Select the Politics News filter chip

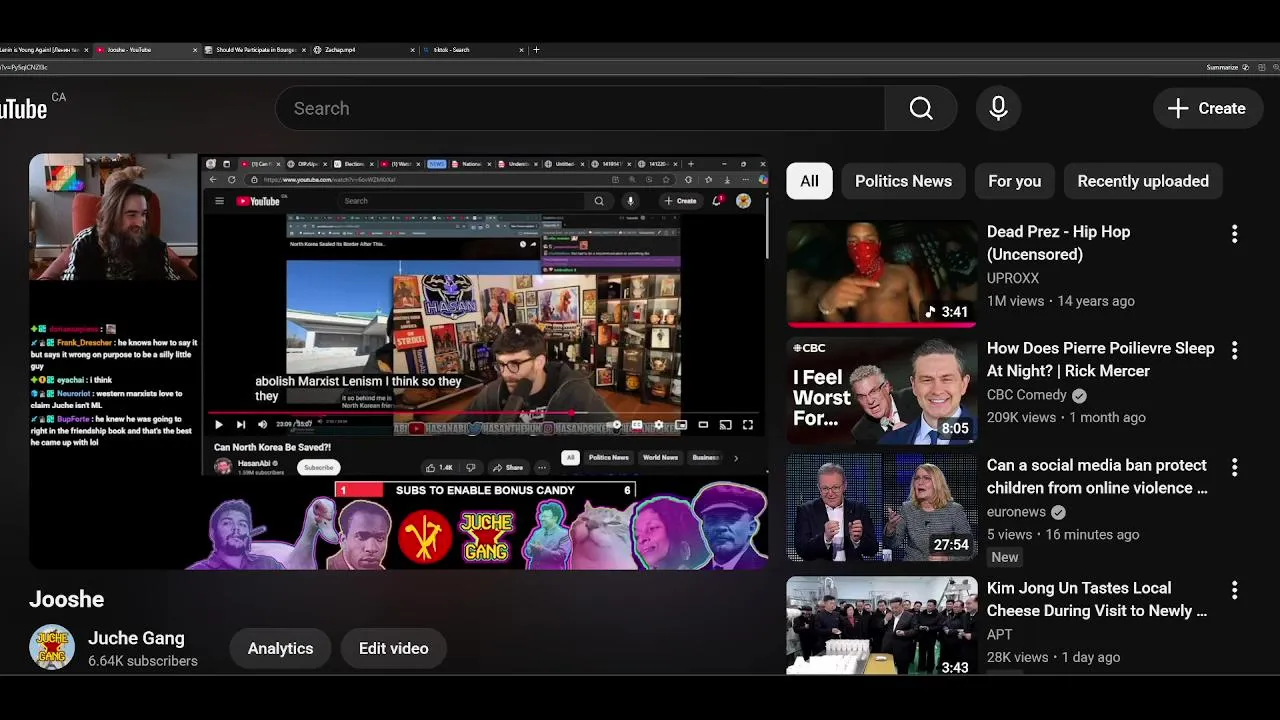pyautogui.click(x=903, y=181)
